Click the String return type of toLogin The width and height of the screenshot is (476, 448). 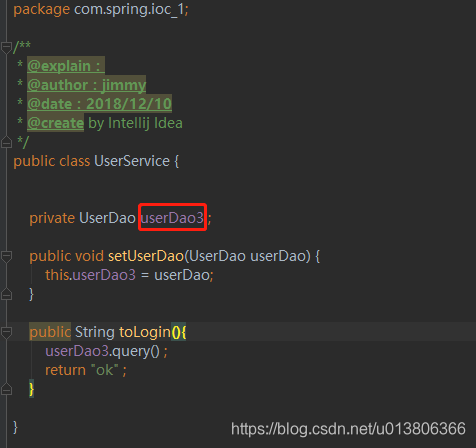95,332
